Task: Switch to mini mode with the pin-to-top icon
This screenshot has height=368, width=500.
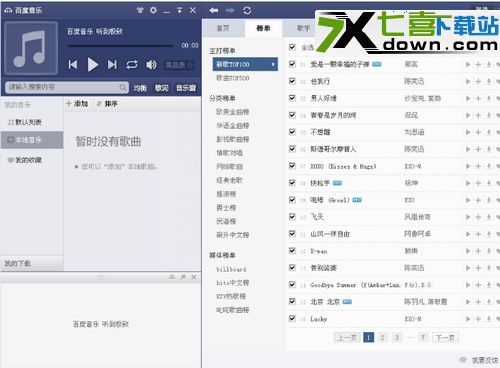Action: [x=179, y=10]
